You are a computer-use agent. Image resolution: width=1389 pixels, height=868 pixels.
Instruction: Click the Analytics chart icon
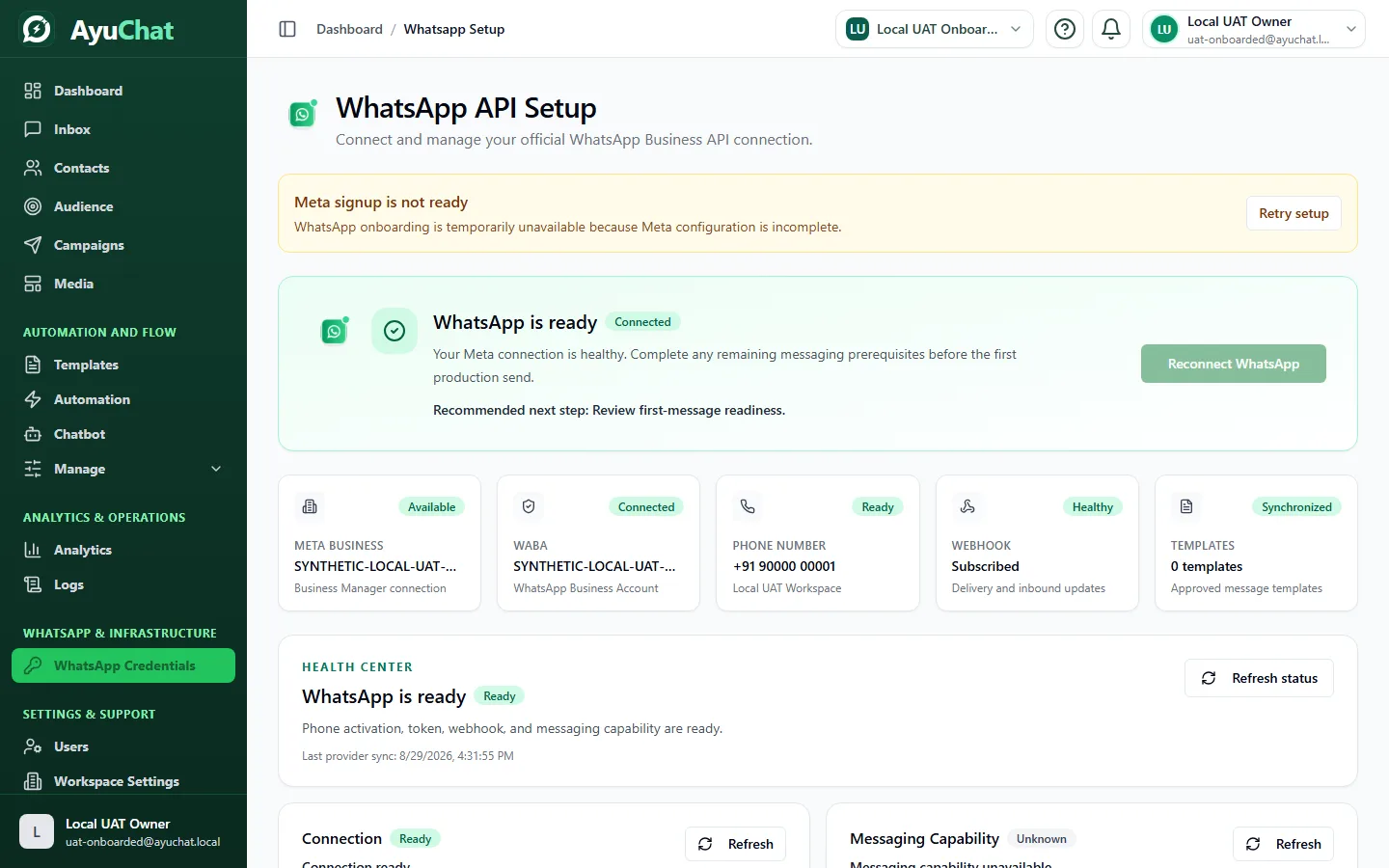[x=33, y=550]
